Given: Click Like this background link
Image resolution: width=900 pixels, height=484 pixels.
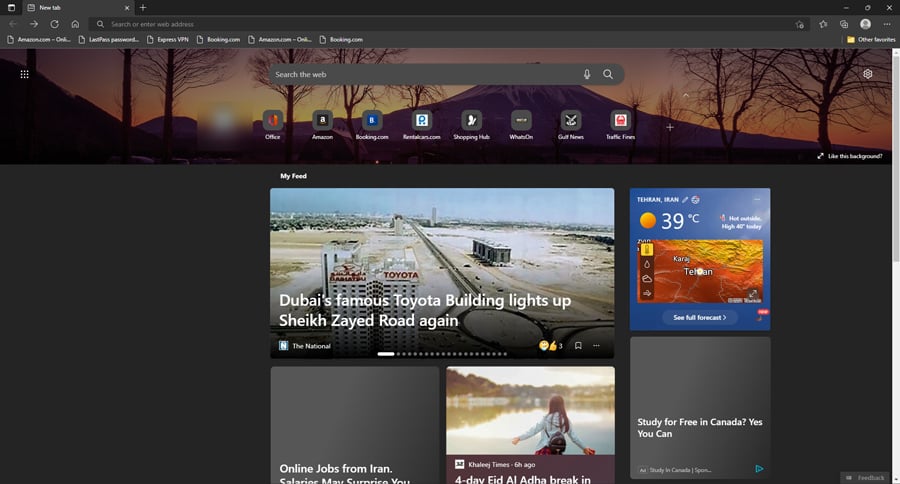Looking at the screenshot, I should click(x=850, y=156).
